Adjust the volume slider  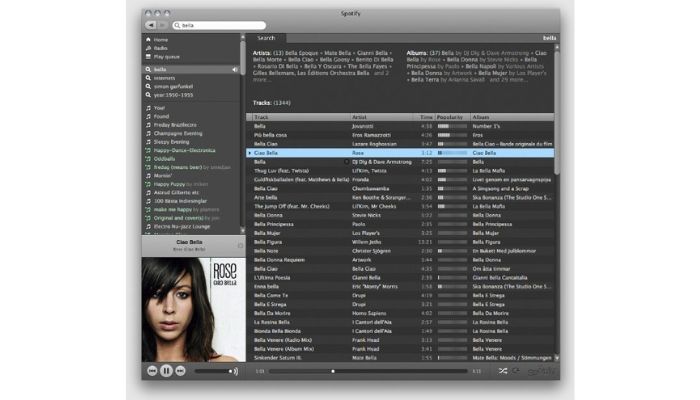(212, 371)
